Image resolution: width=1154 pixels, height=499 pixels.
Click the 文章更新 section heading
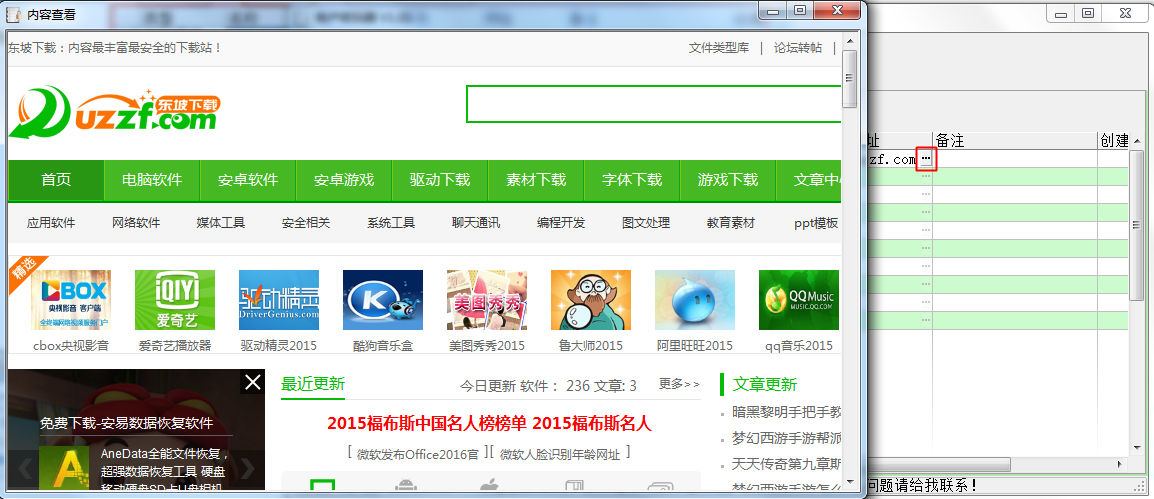[765, 384]
